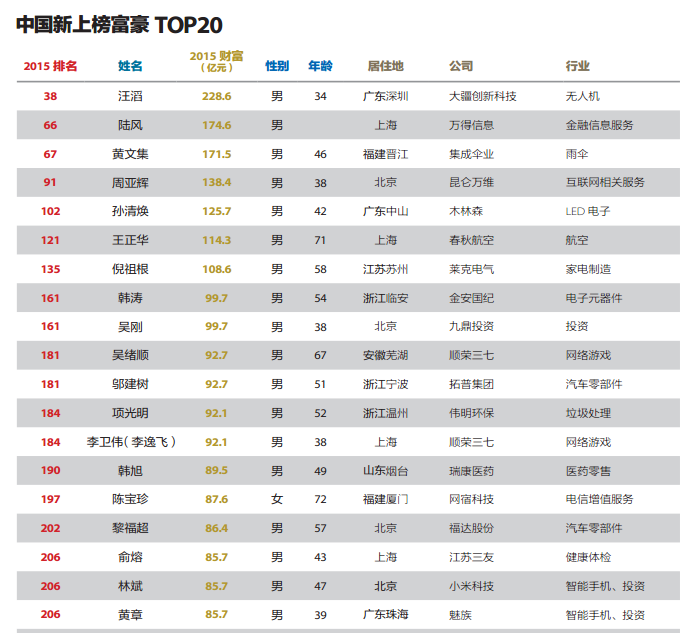
Task: Click company 伟明环保
Action: [x=471, y=413]
